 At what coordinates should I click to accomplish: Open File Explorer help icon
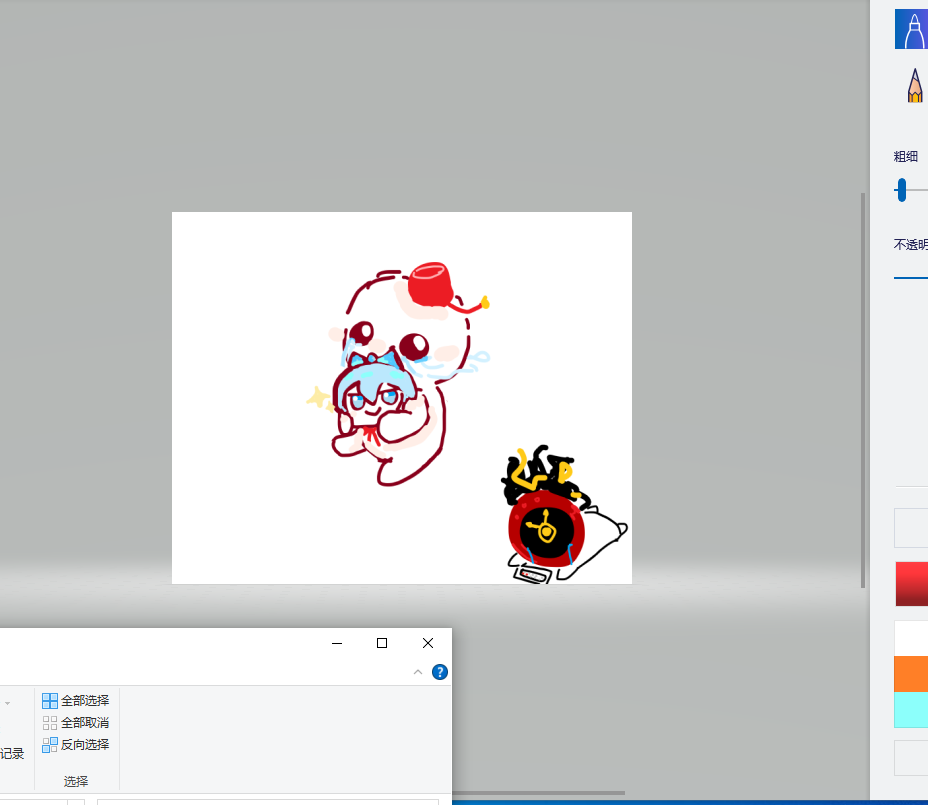pos(439,672)
